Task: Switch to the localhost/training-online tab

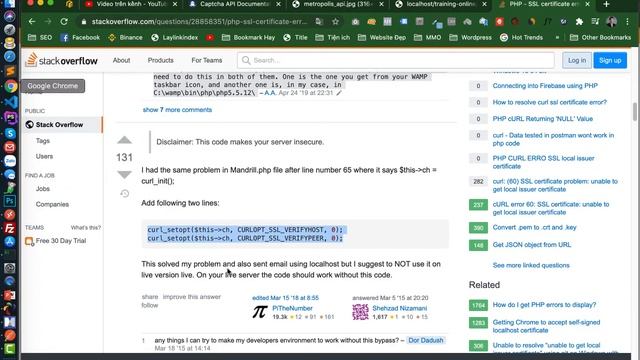Action: click(441, 4)
